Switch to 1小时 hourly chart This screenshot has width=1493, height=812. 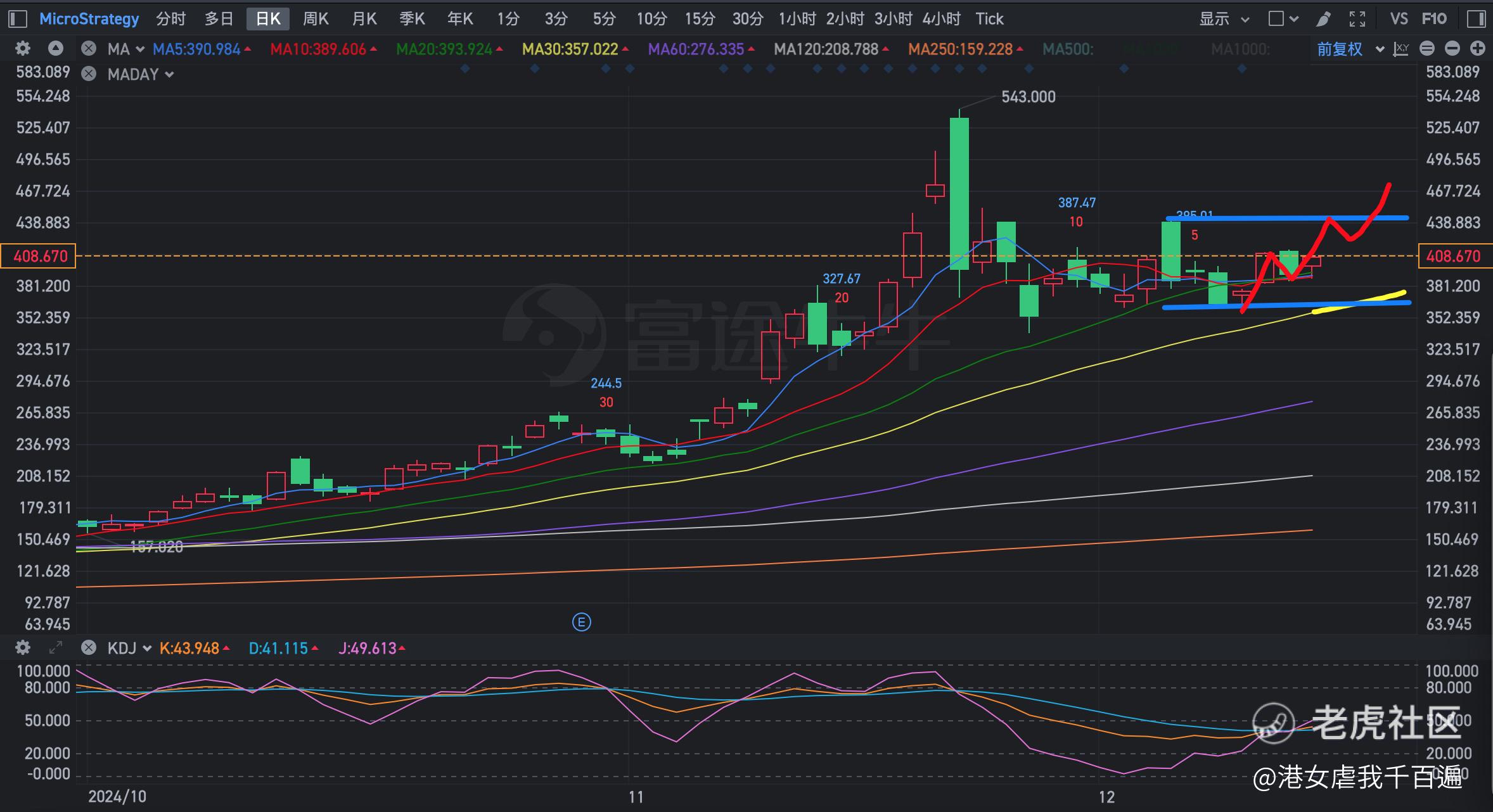point(797,19)
